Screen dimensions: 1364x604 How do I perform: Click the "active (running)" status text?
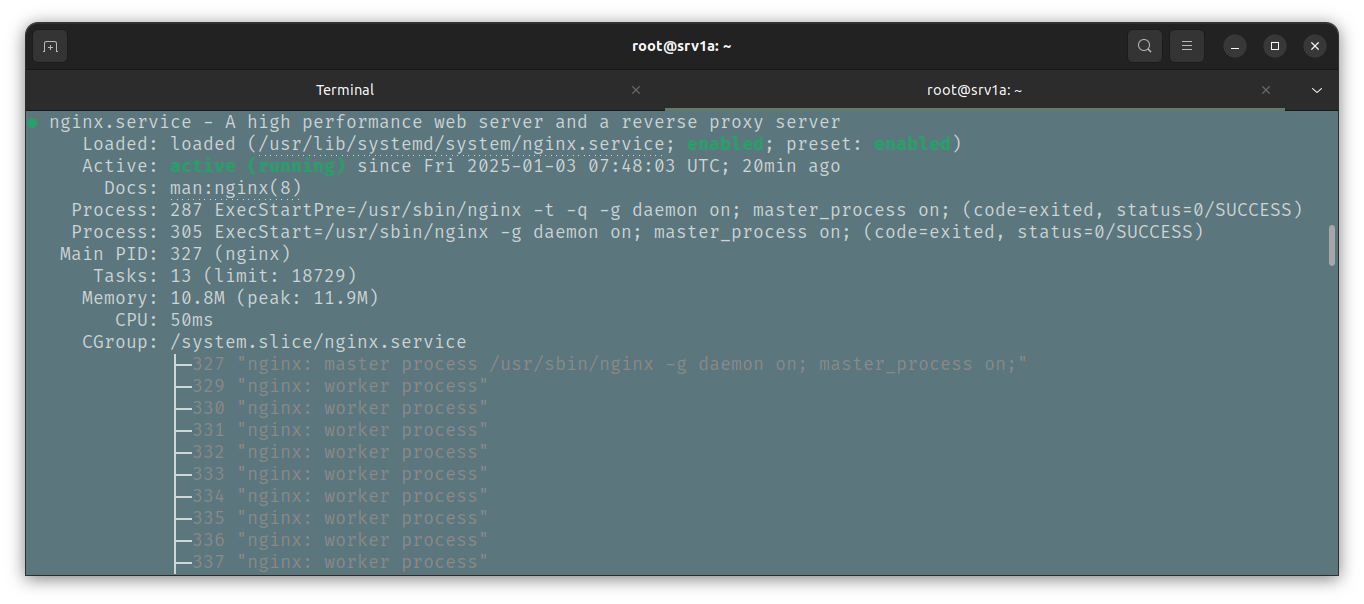[x=257, y=166]
